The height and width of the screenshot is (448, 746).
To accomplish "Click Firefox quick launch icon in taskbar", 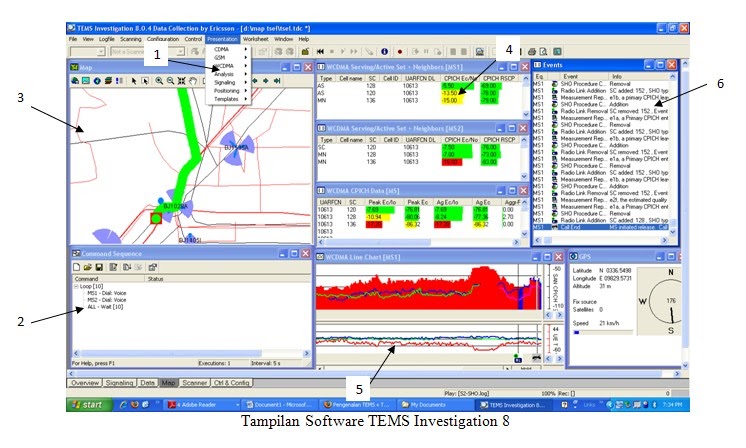I will (135, 405).
